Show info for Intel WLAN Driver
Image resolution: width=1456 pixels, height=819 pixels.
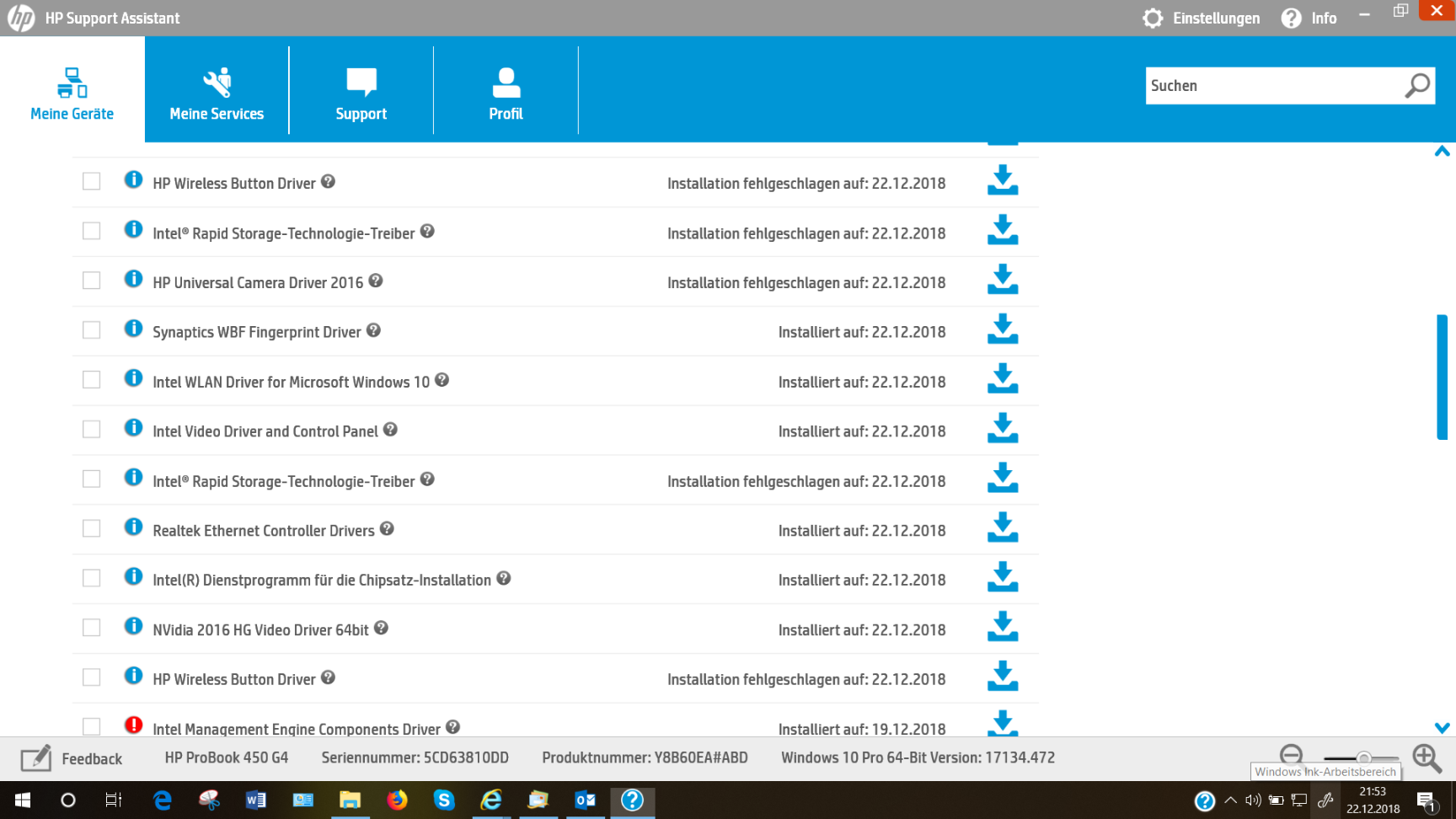coord(133,378)
